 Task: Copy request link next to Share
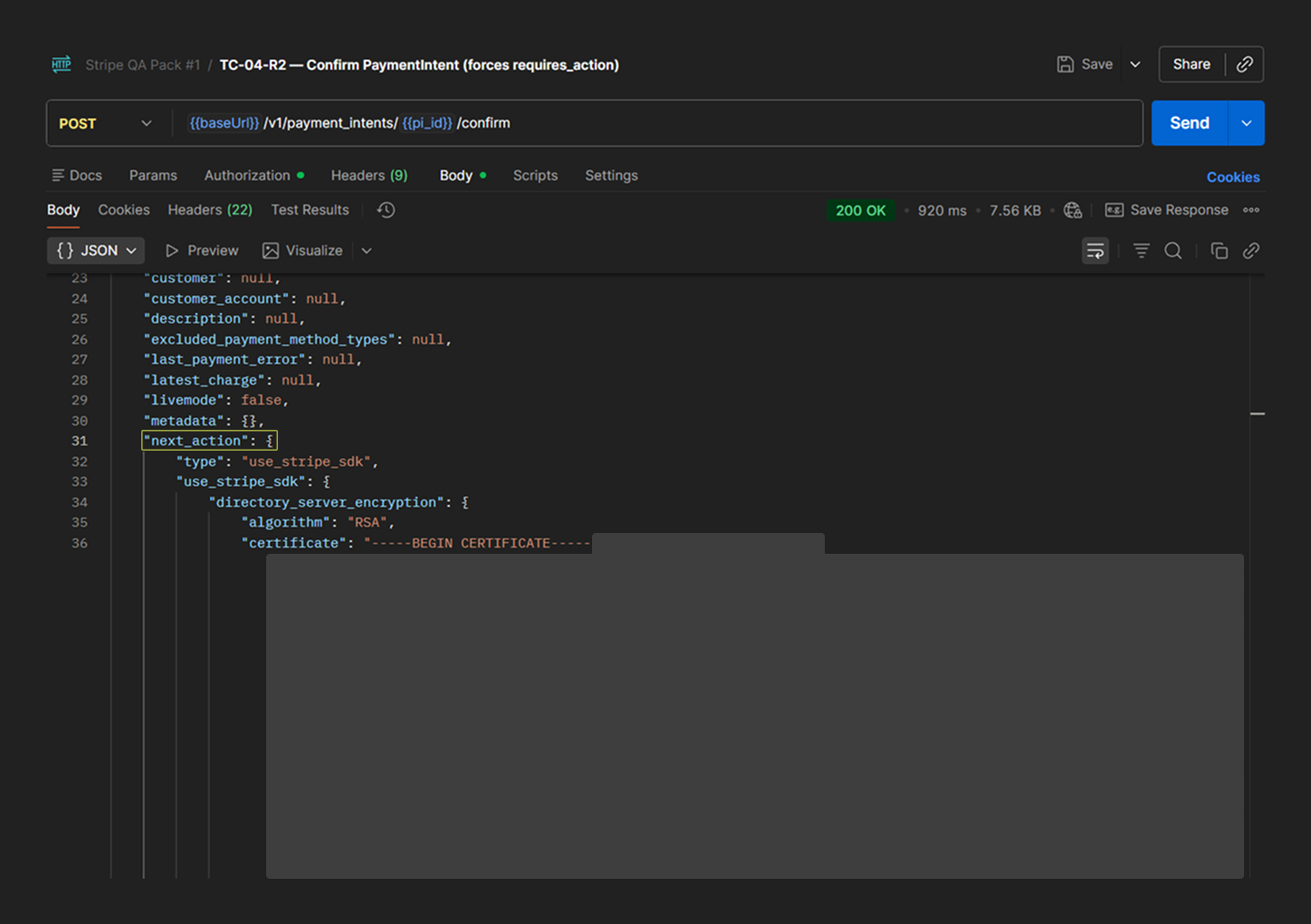pyautogui.click(x=1245, y=64)
